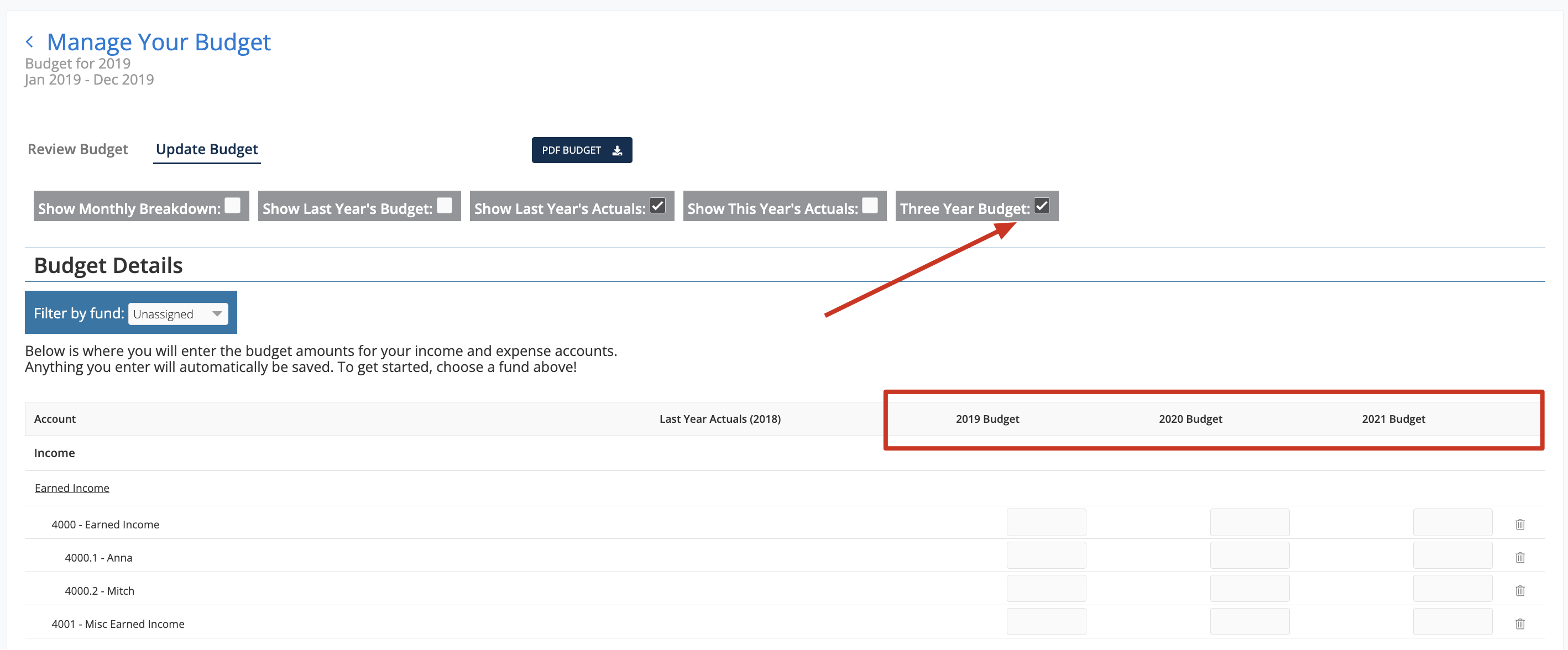
Task: Click the Last Year Actuals (2018) header
Action: click(719, 419)
